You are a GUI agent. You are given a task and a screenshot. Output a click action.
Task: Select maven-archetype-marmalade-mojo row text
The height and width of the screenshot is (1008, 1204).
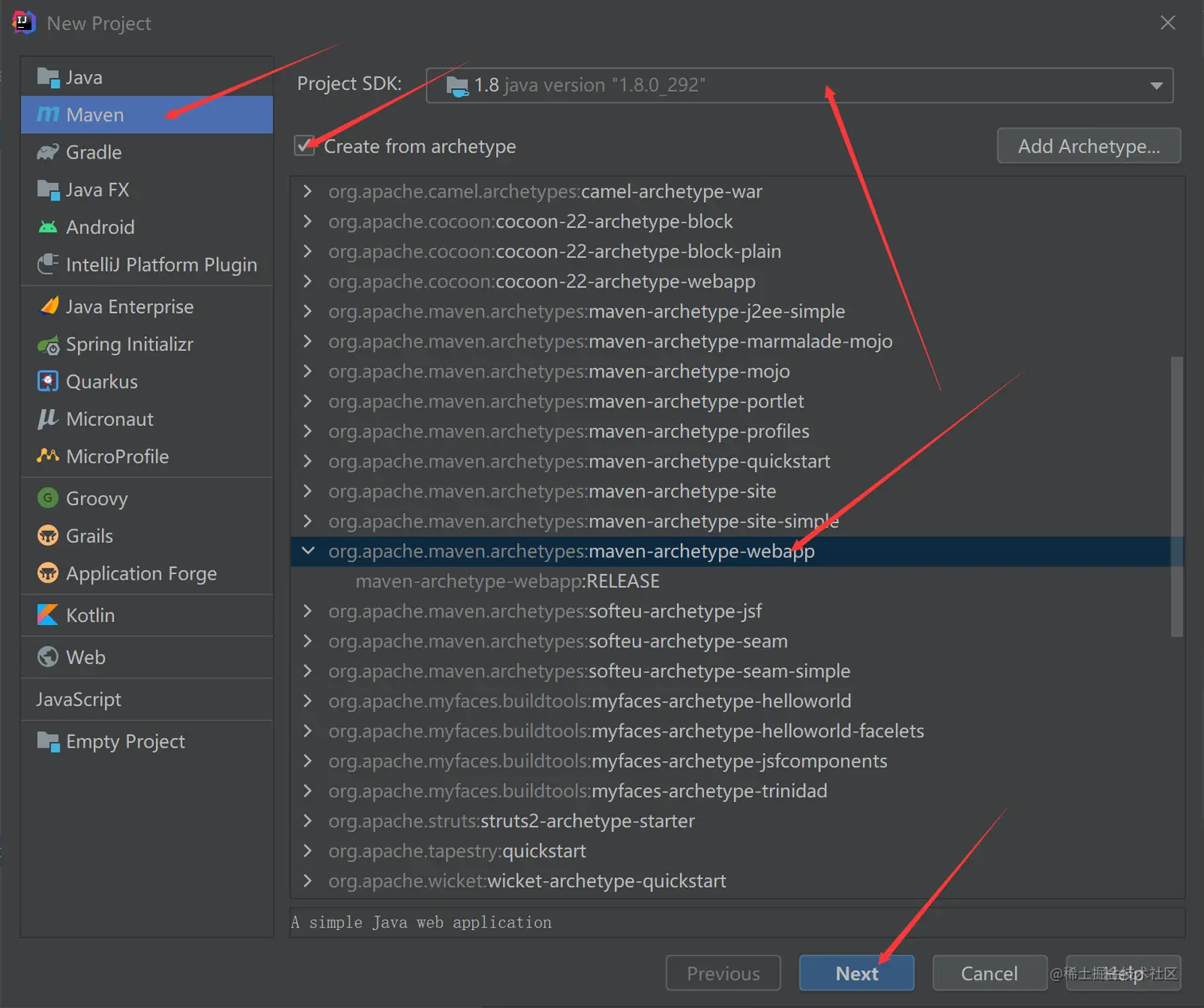610,342
